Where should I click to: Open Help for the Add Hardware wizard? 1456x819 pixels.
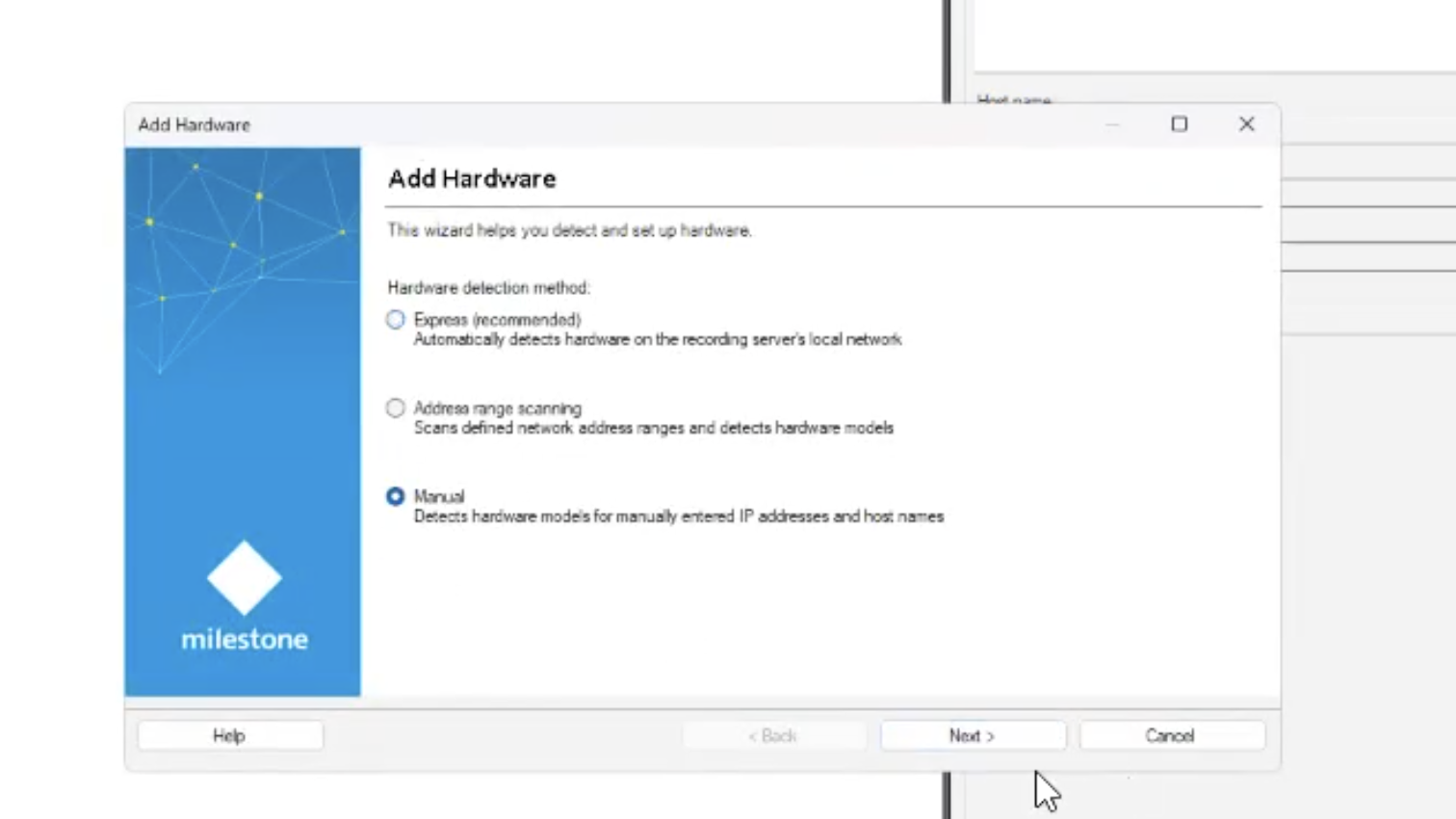pyautogui.click(x=230, y=736)
